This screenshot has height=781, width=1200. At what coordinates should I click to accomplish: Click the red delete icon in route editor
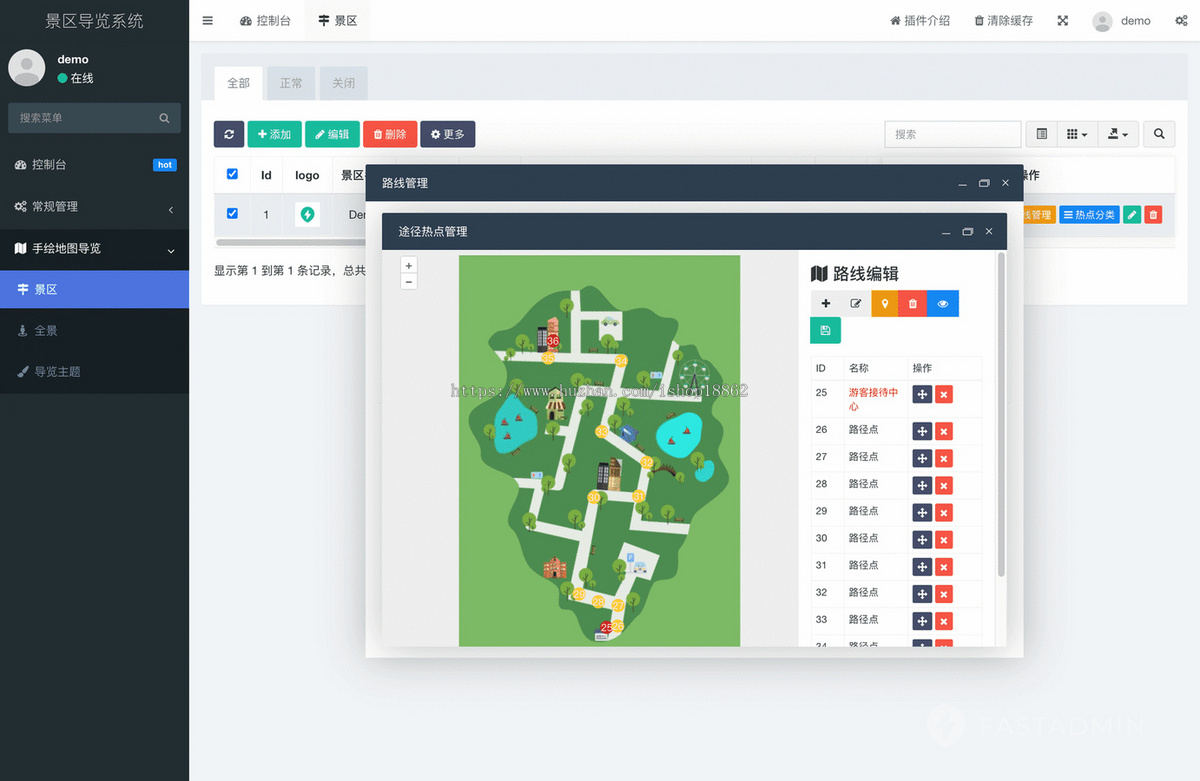pos(912,303)
